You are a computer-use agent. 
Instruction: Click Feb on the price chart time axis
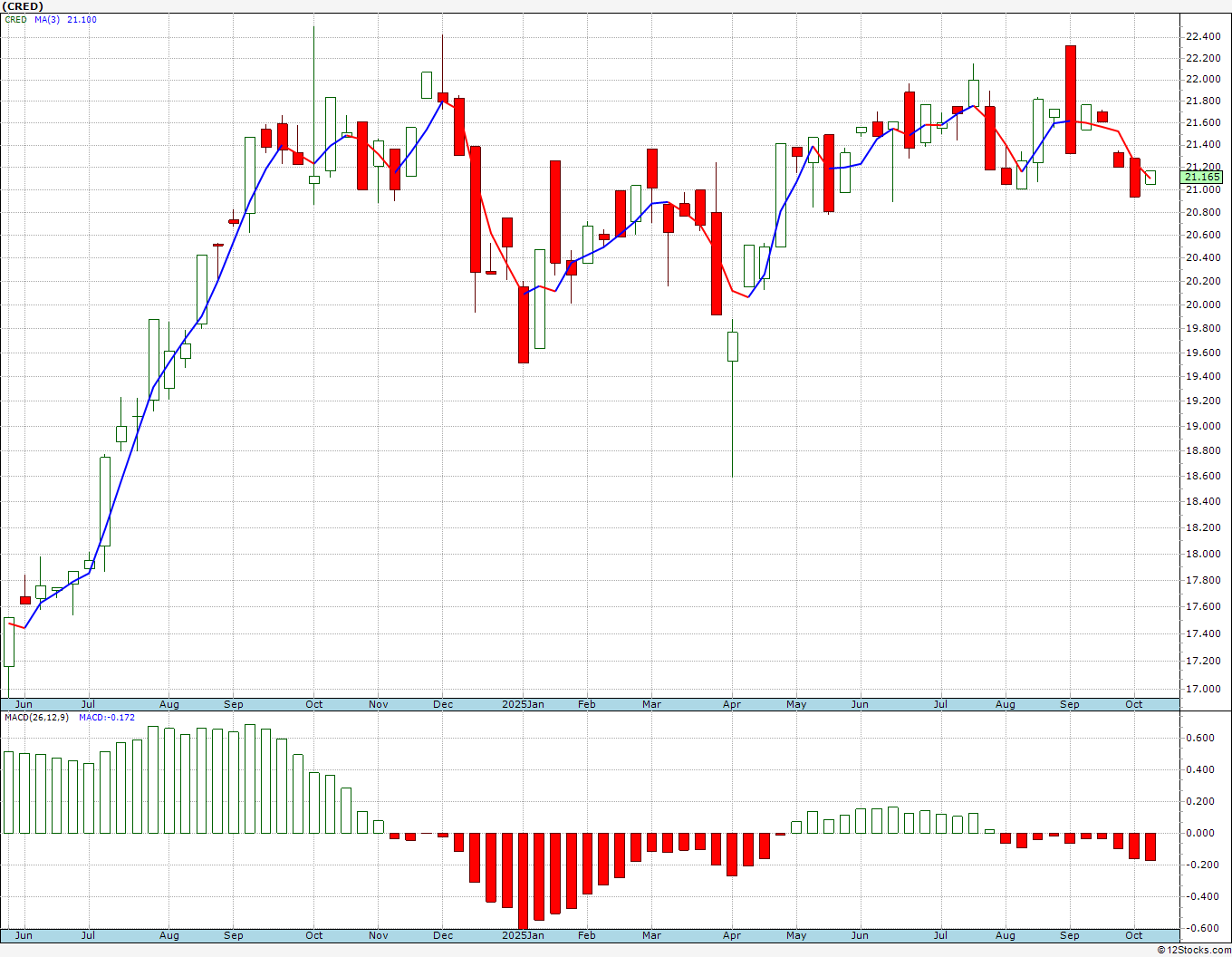point(587,704)
